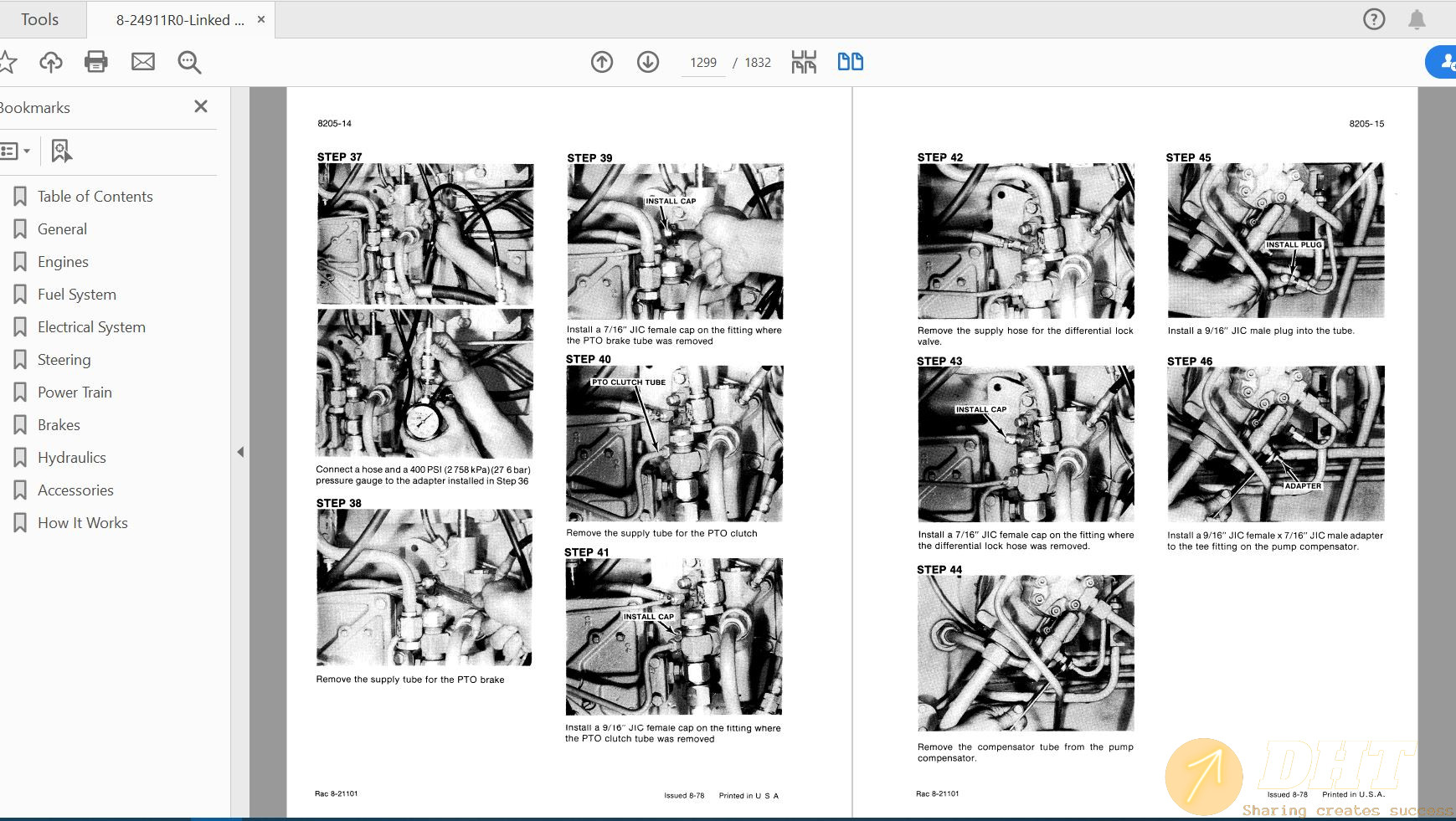Open the Hydraulics bookmark

point(72,458)
